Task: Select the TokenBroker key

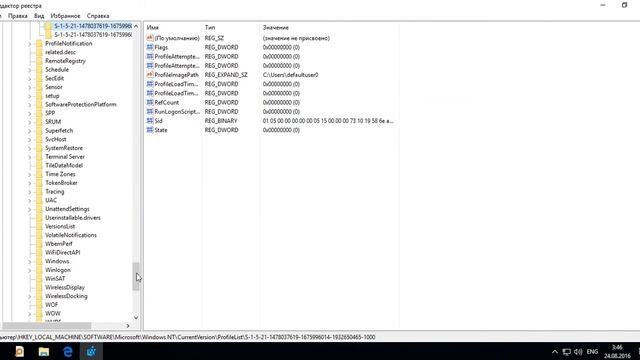Action: (61, 183)
